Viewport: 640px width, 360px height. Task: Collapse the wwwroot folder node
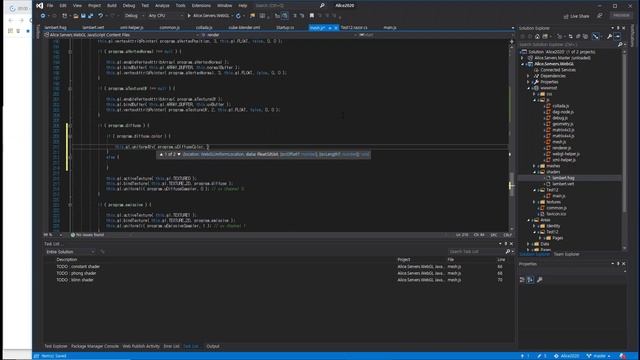(528, 88)
